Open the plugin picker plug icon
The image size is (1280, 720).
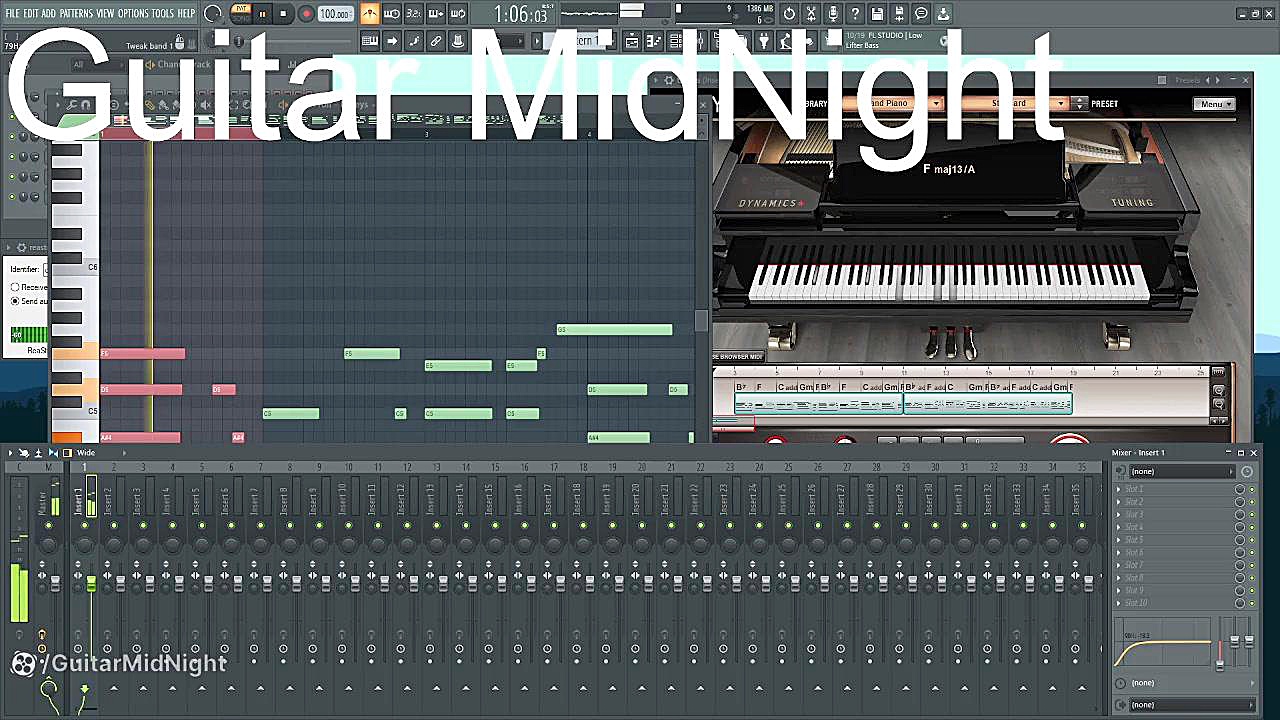(x=764, y=41)
